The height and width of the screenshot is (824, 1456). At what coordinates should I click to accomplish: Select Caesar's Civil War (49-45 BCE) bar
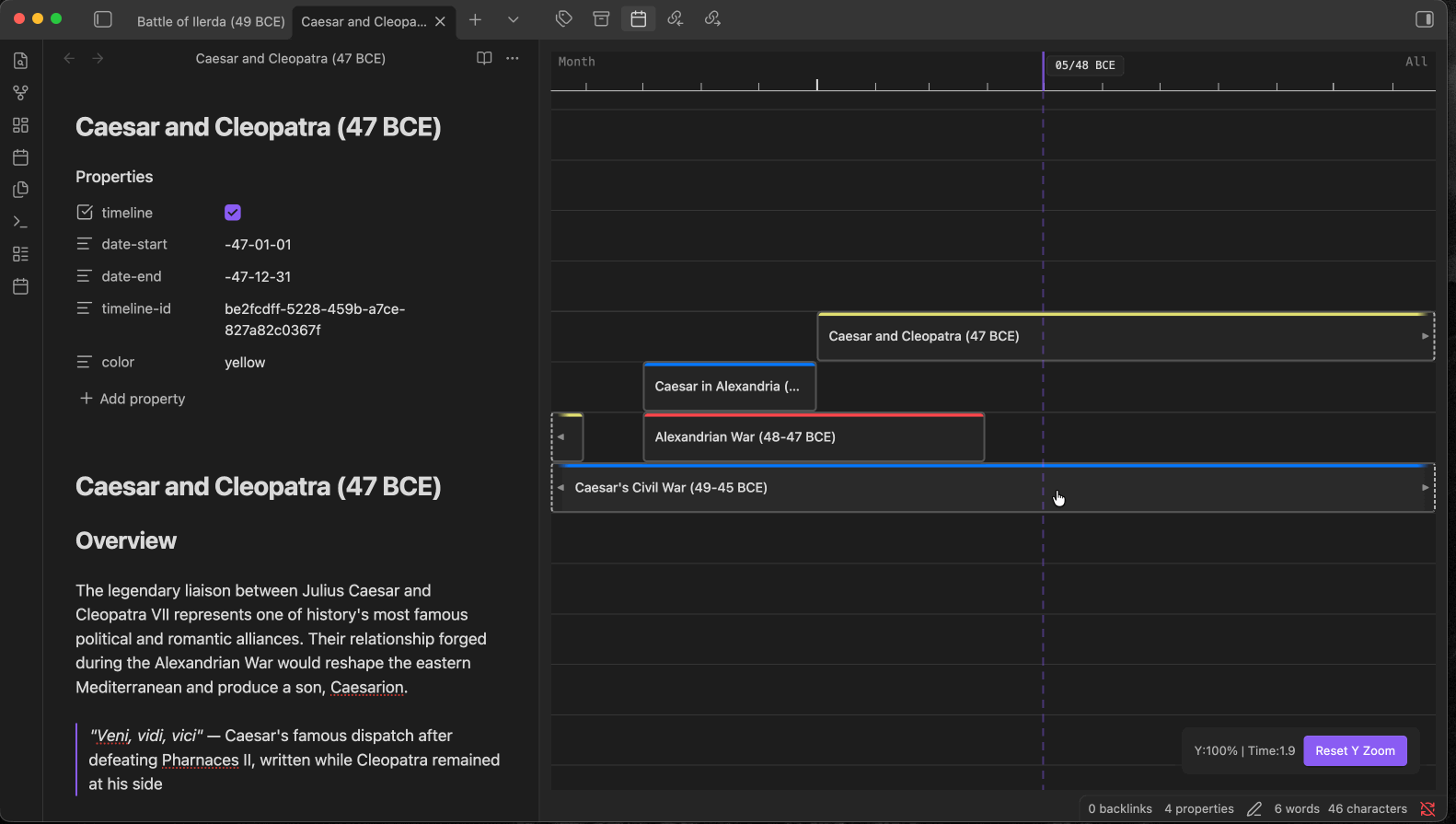click(x=993, y=487)
